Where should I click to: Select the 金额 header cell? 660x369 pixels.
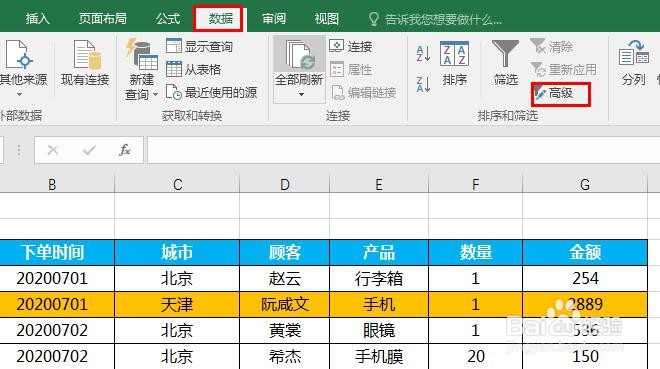coord(585,252)
